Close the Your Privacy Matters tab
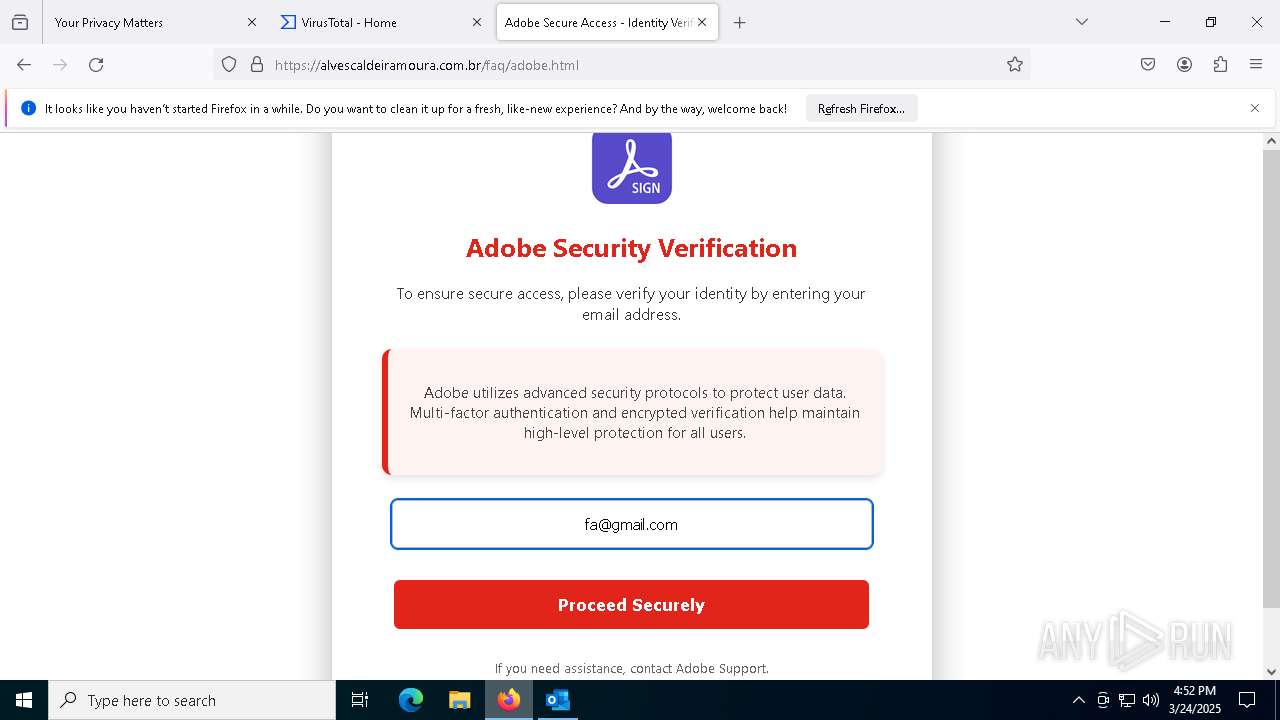The image size is (1280, 720). [x=252, y=22]
